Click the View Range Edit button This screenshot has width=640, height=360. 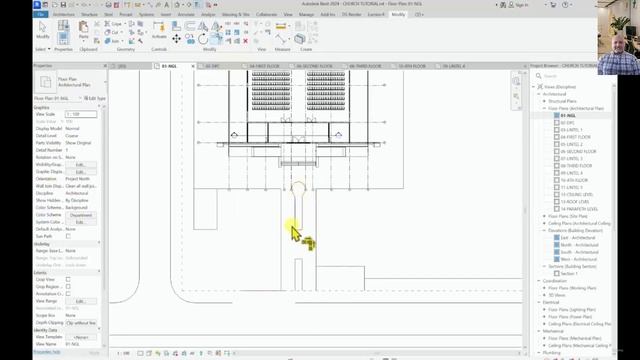80,301
